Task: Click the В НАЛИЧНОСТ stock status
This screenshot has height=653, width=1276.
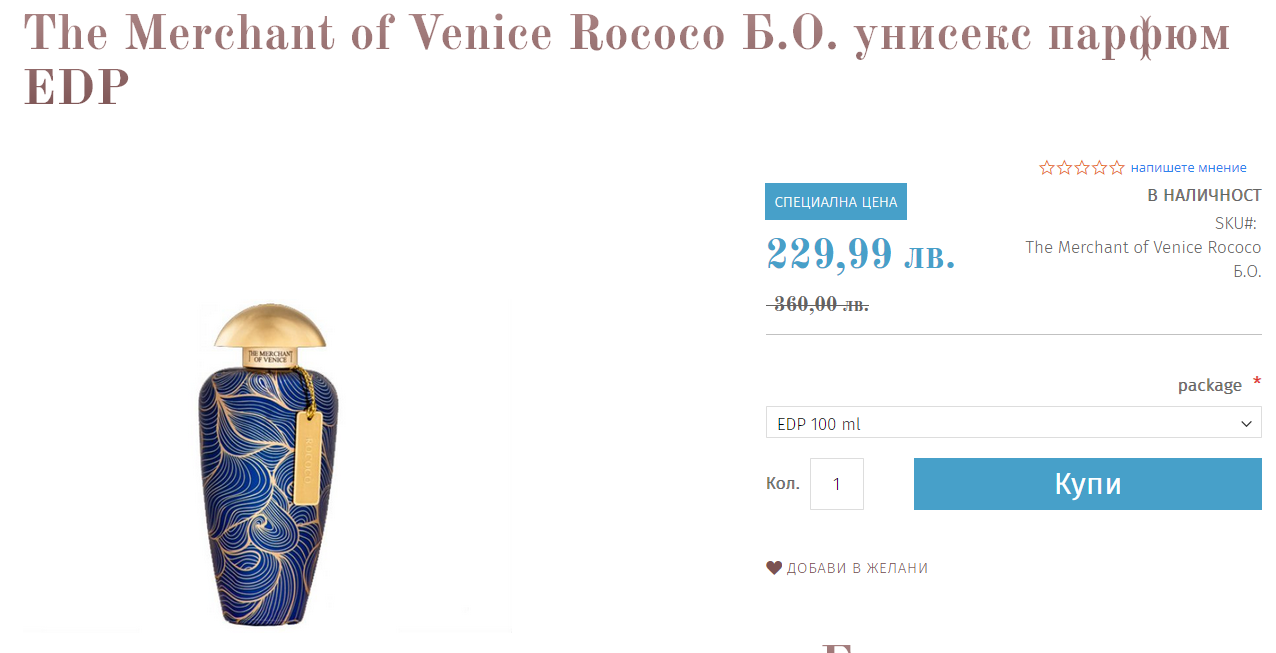Action: (x=1204, y=196)
